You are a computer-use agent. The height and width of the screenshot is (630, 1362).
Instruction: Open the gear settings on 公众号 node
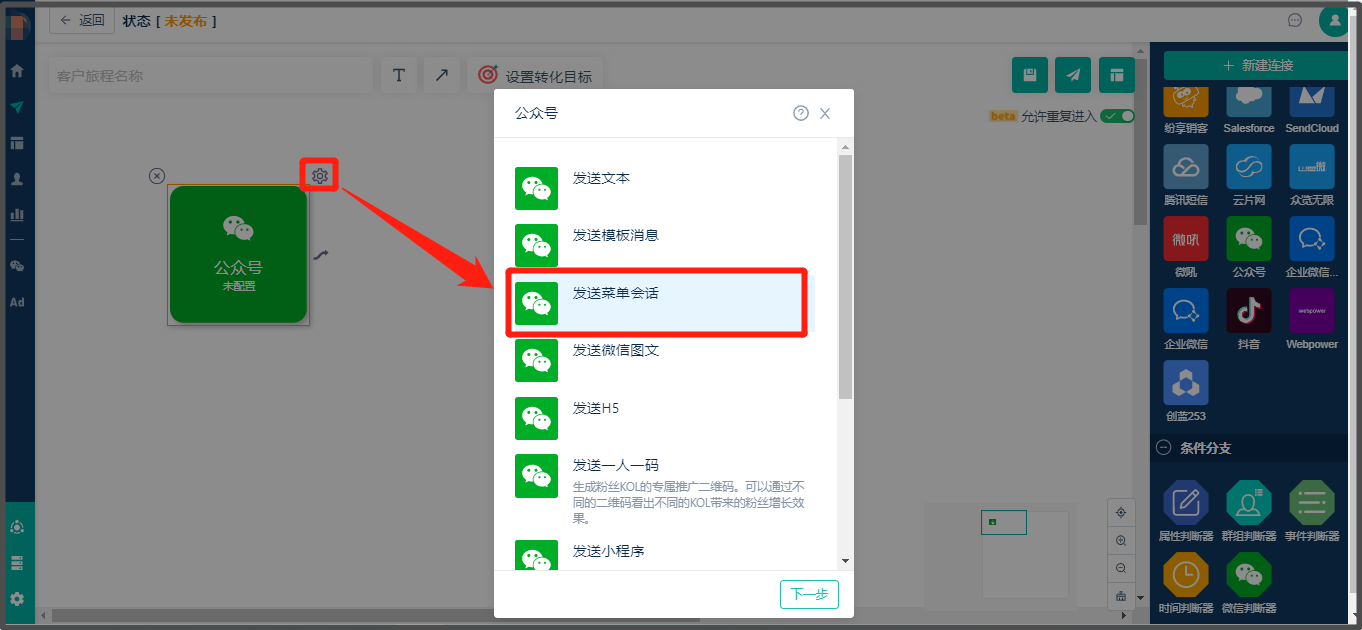319,176
